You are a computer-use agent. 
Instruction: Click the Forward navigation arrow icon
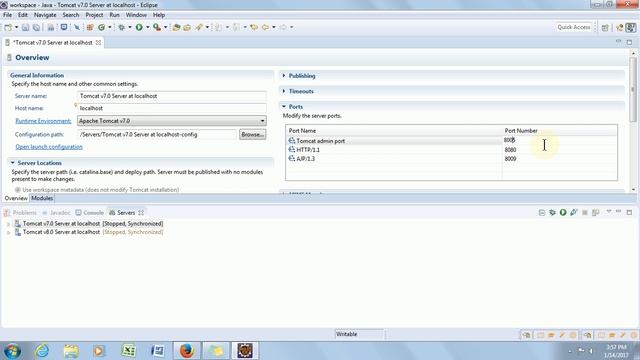(283, 27)
